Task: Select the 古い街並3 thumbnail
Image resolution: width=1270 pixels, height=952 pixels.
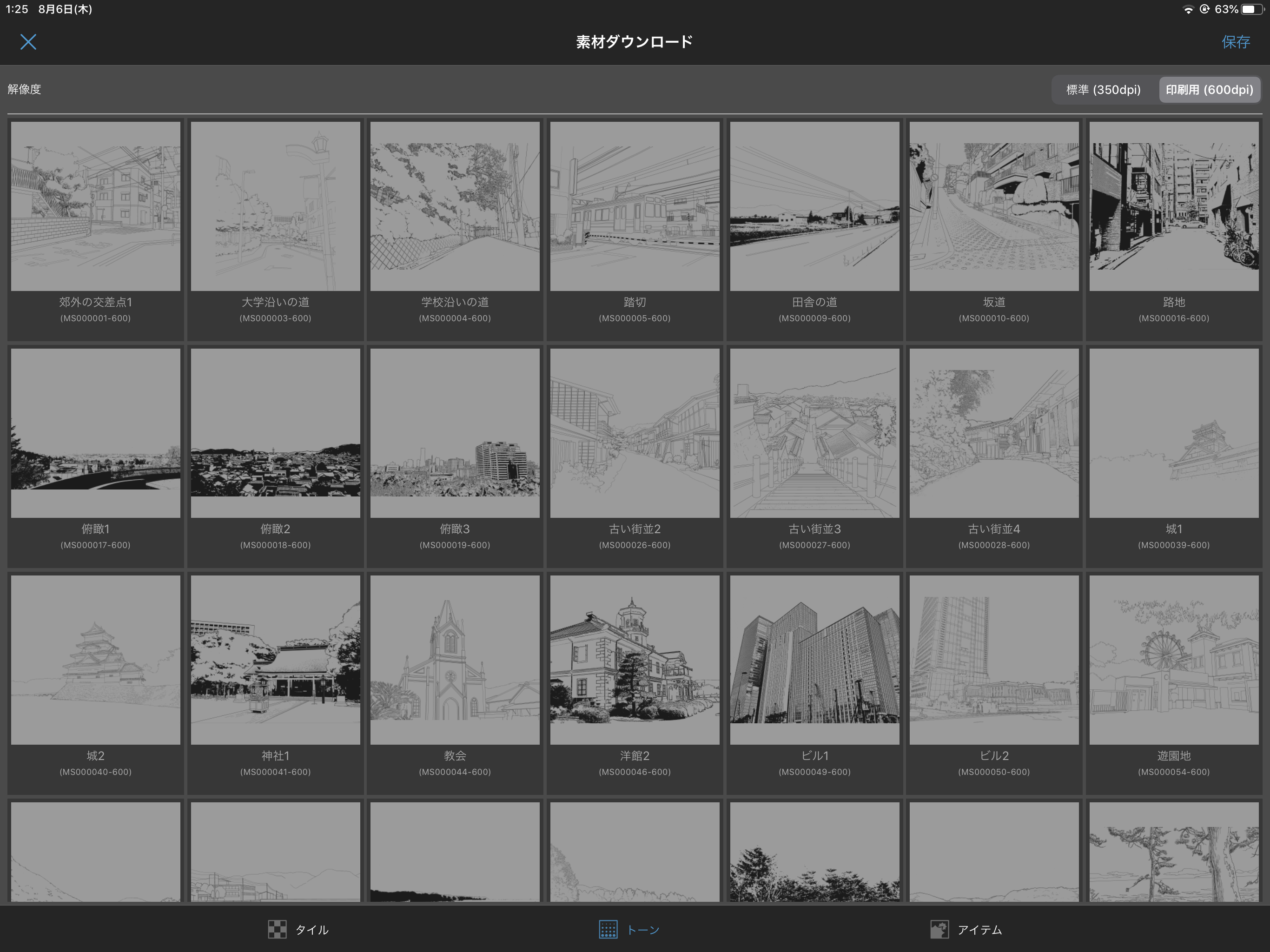Action: (x=814, y=433)
